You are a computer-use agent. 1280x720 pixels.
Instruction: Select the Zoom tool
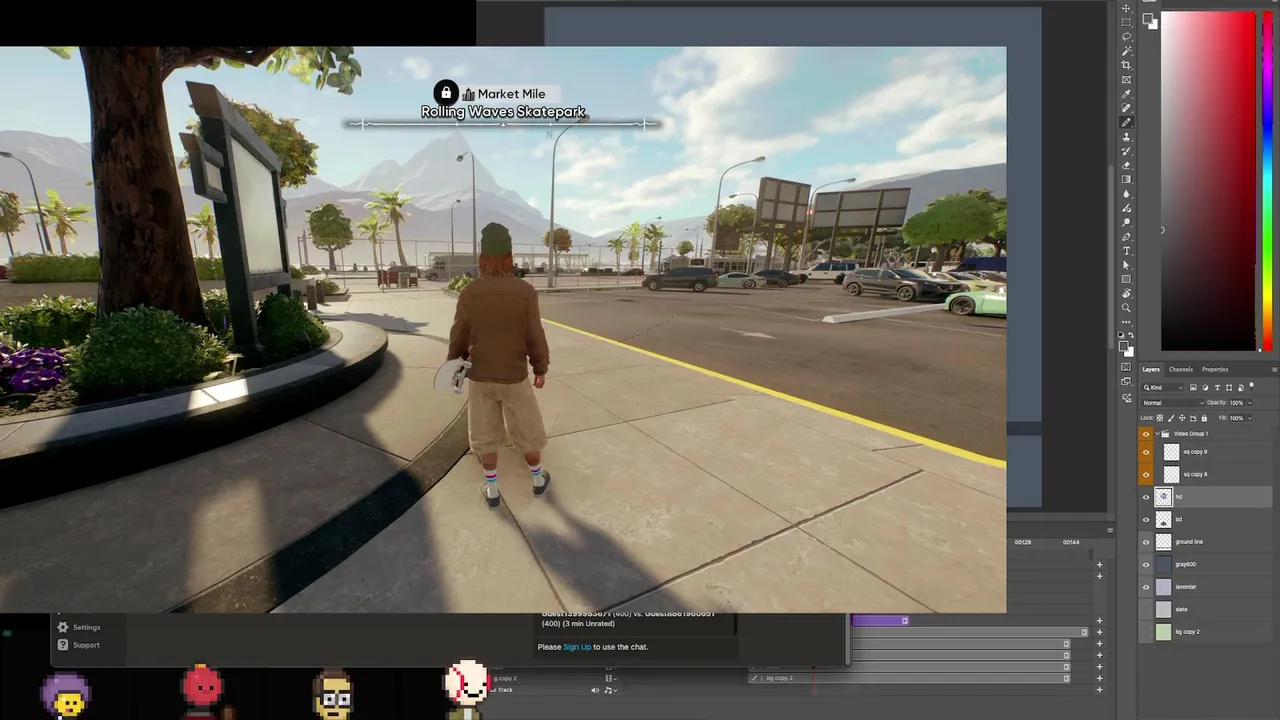tap(1127, 308)
